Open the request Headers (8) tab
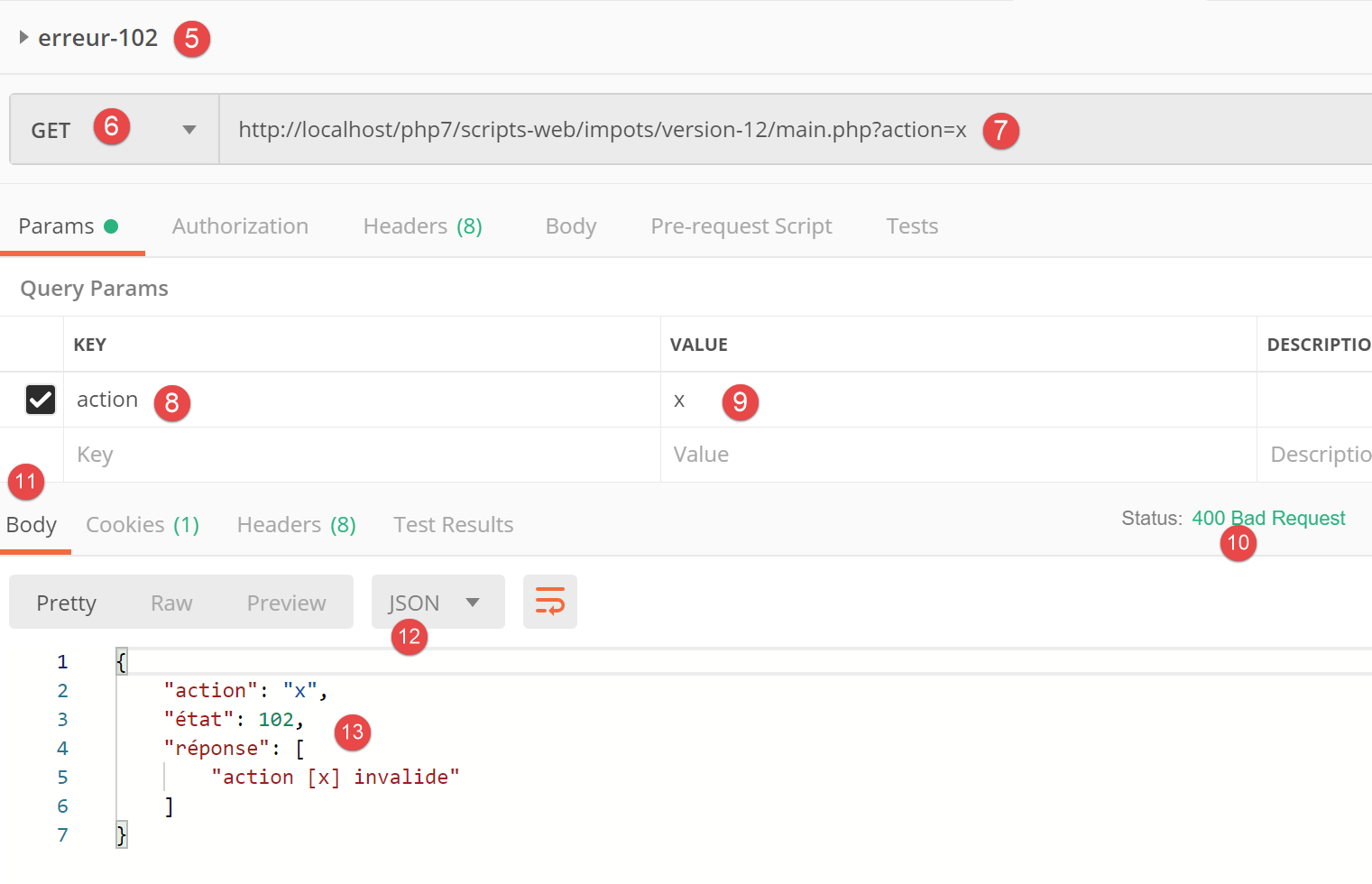The height and width of the screenshot is (884, 1372). click(x=422, y=226)
